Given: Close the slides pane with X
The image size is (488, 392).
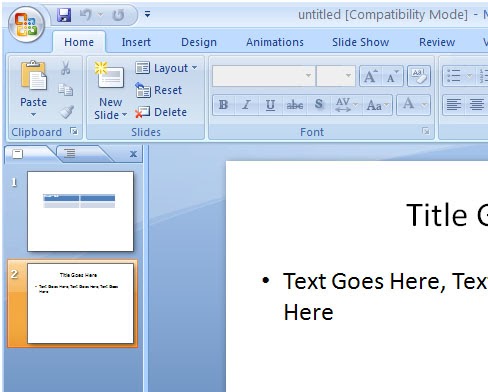Looking at the screenshot, I should [x=133, y=154].
